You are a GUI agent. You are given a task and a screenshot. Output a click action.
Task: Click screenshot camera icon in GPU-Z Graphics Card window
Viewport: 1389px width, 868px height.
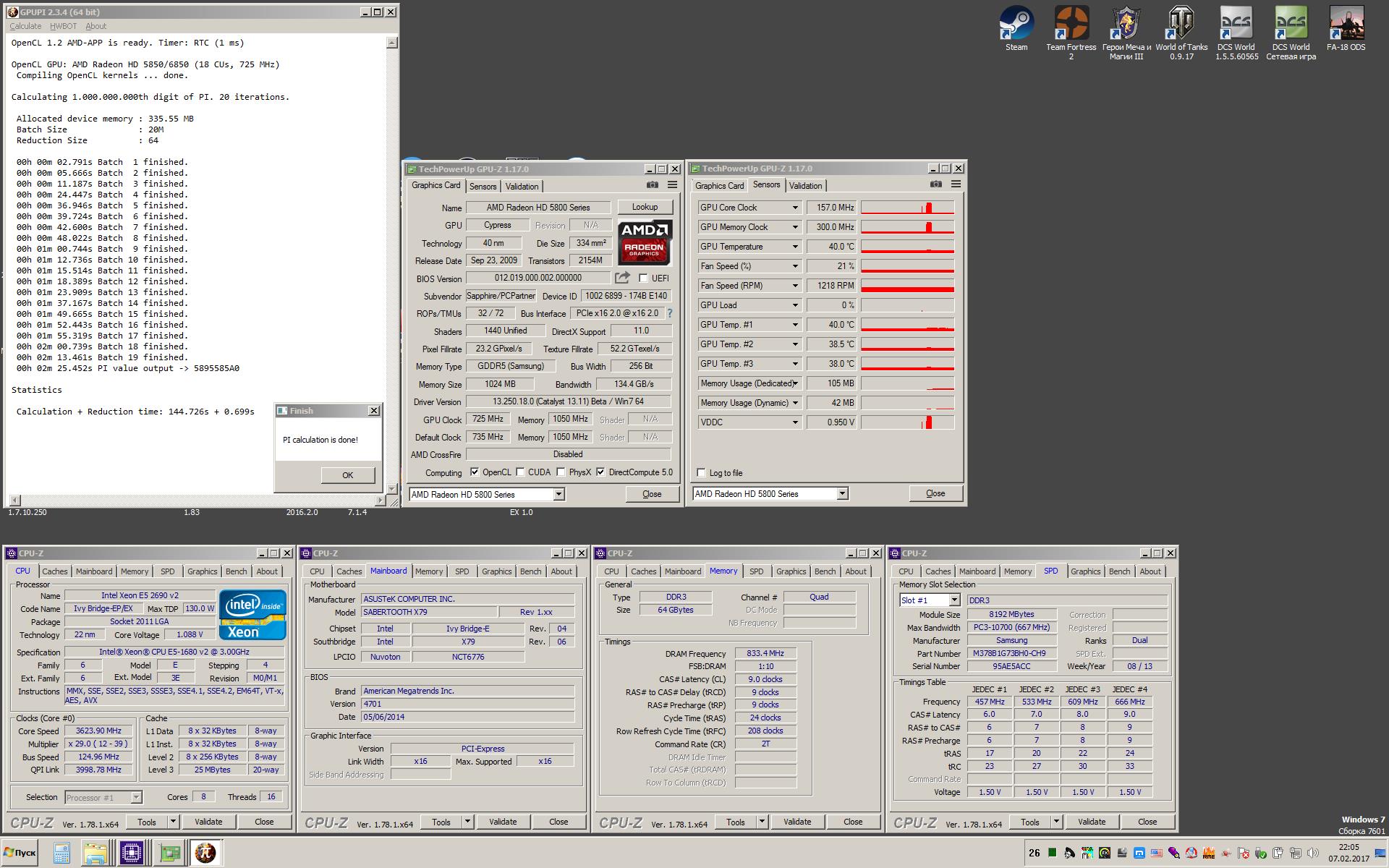coord(653,185)
